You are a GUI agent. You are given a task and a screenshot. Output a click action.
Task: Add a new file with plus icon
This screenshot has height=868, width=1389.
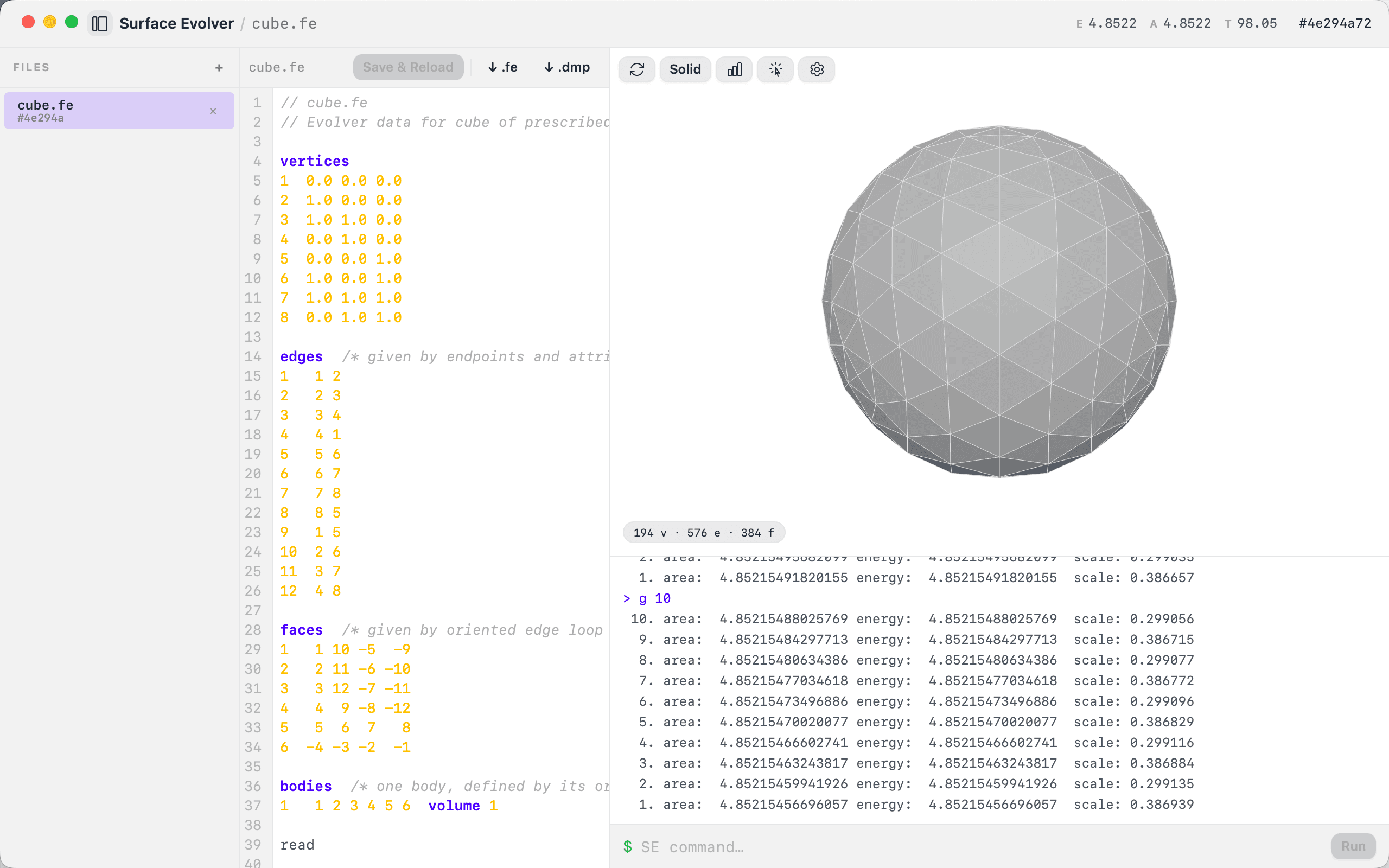(x=219, y=68)
